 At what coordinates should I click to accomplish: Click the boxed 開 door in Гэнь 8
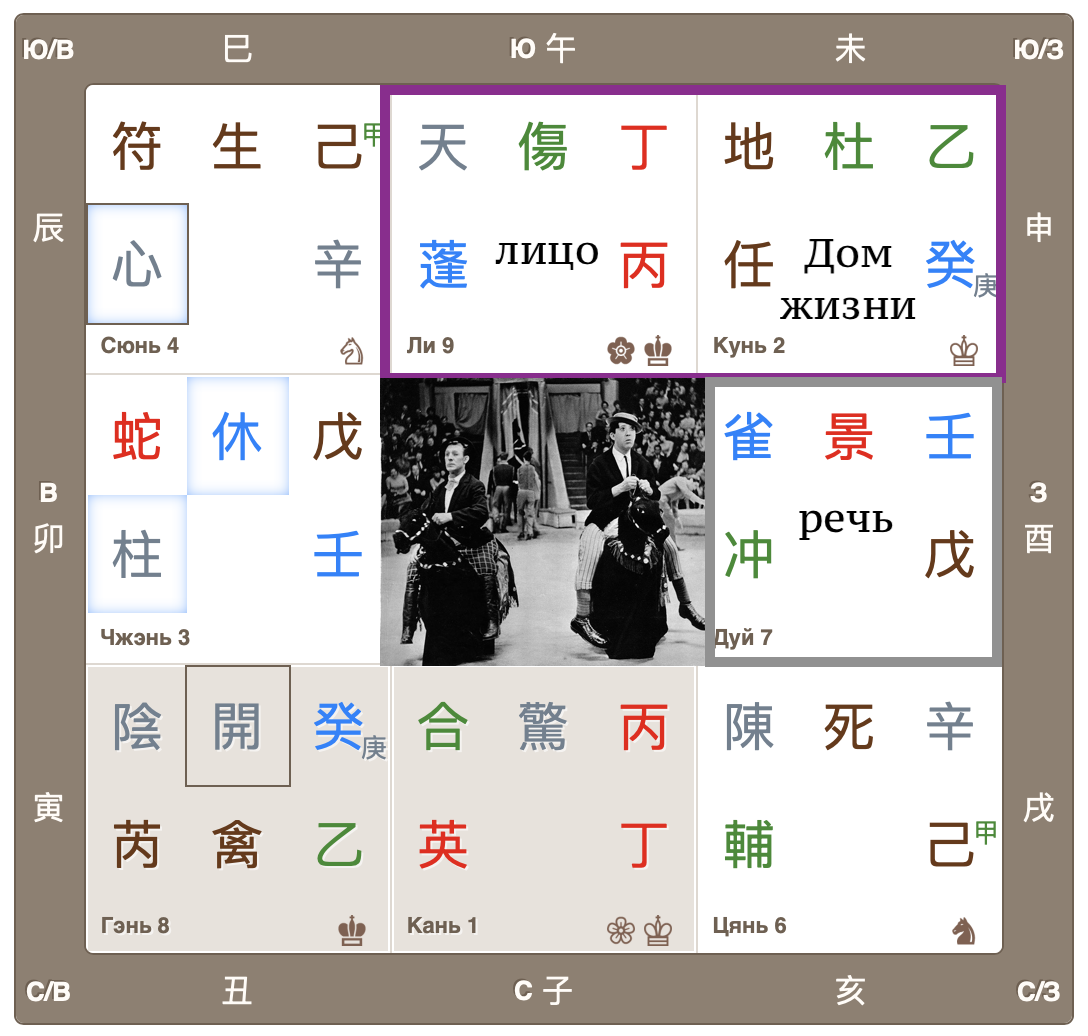[x=238, y=726]
